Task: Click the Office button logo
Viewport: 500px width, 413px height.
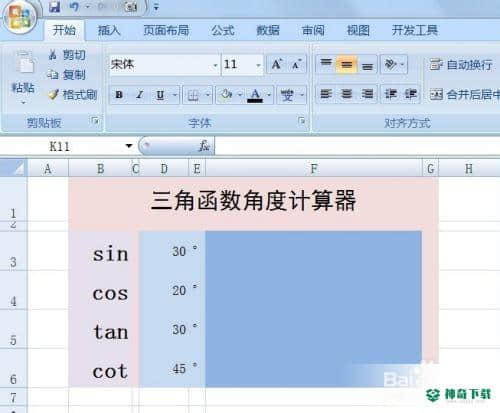Action: click(20, 17)
